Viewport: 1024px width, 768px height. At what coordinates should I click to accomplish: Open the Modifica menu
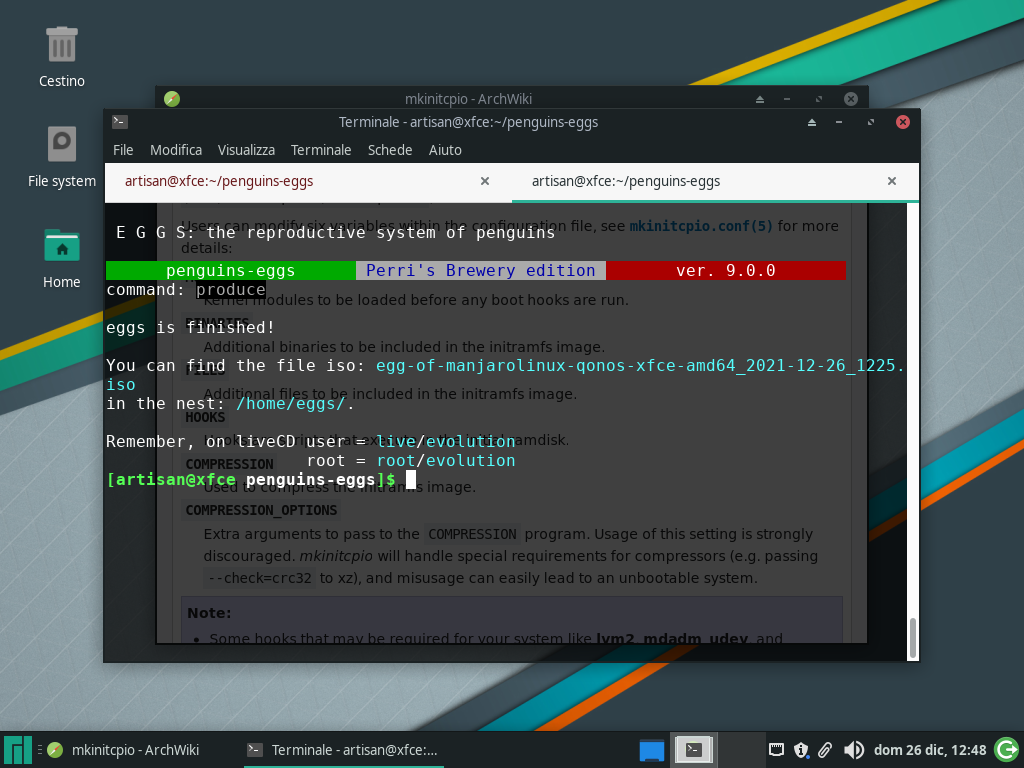pos(176,150)
